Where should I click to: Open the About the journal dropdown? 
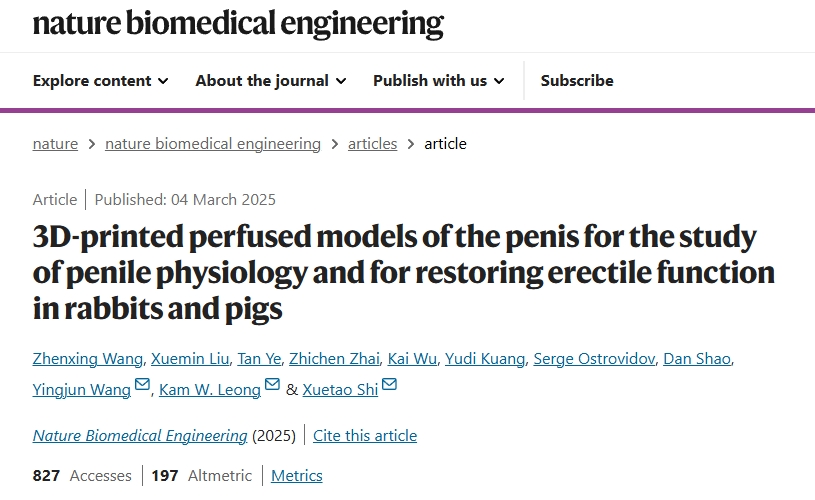click(x=270, y=80)
